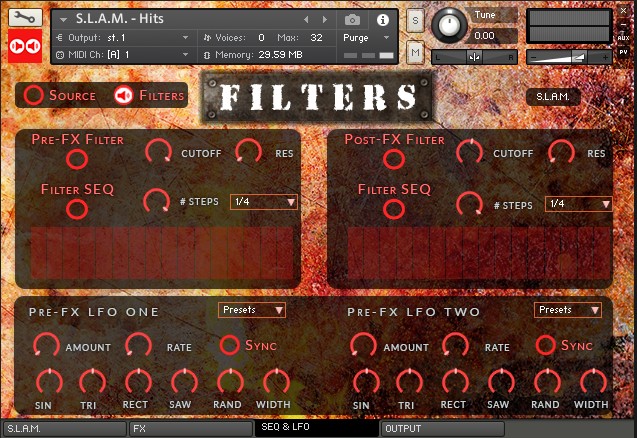Enable the Pre-FX Filter toggle
The image size is (637, 438).
77,158
